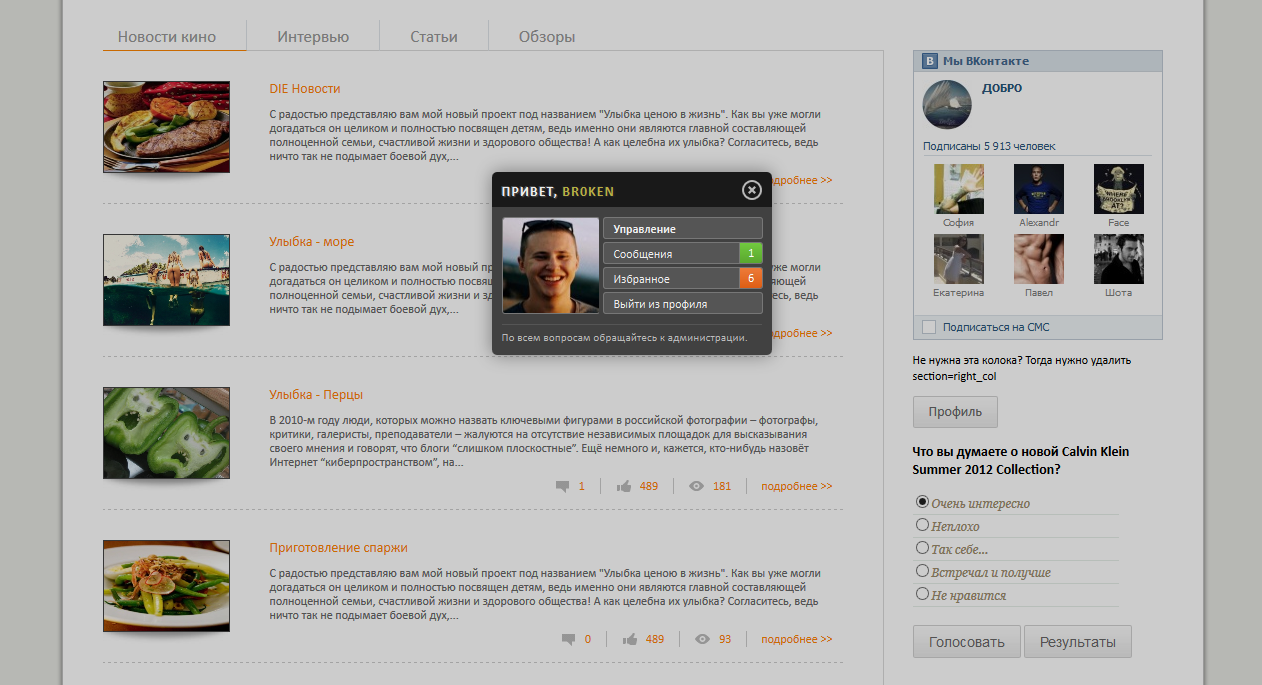Click views eye icon on Улыбка - Перцы article
Screen dimensions: 1262x685
pyautogui.click(x=697, y=487)
